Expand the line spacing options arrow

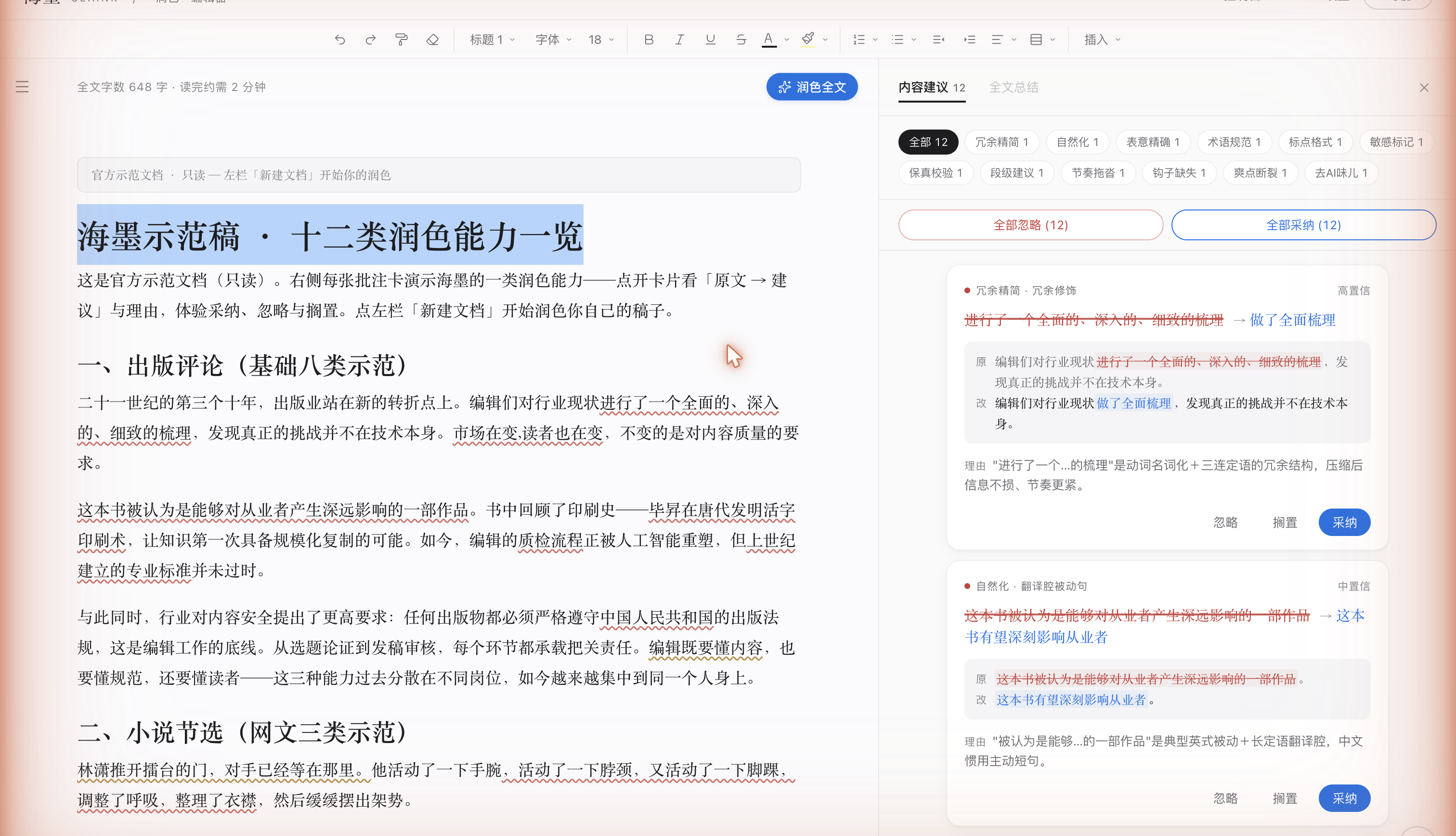[1053, 39]
